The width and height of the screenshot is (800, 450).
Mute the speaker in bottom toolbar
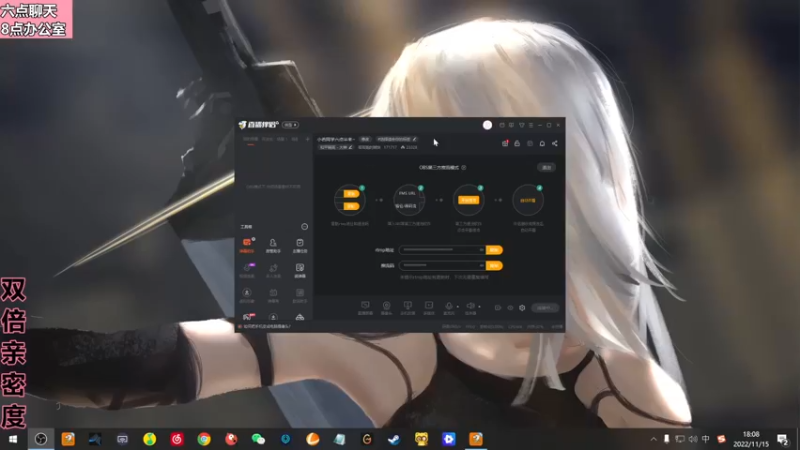(x=470, y=307)
